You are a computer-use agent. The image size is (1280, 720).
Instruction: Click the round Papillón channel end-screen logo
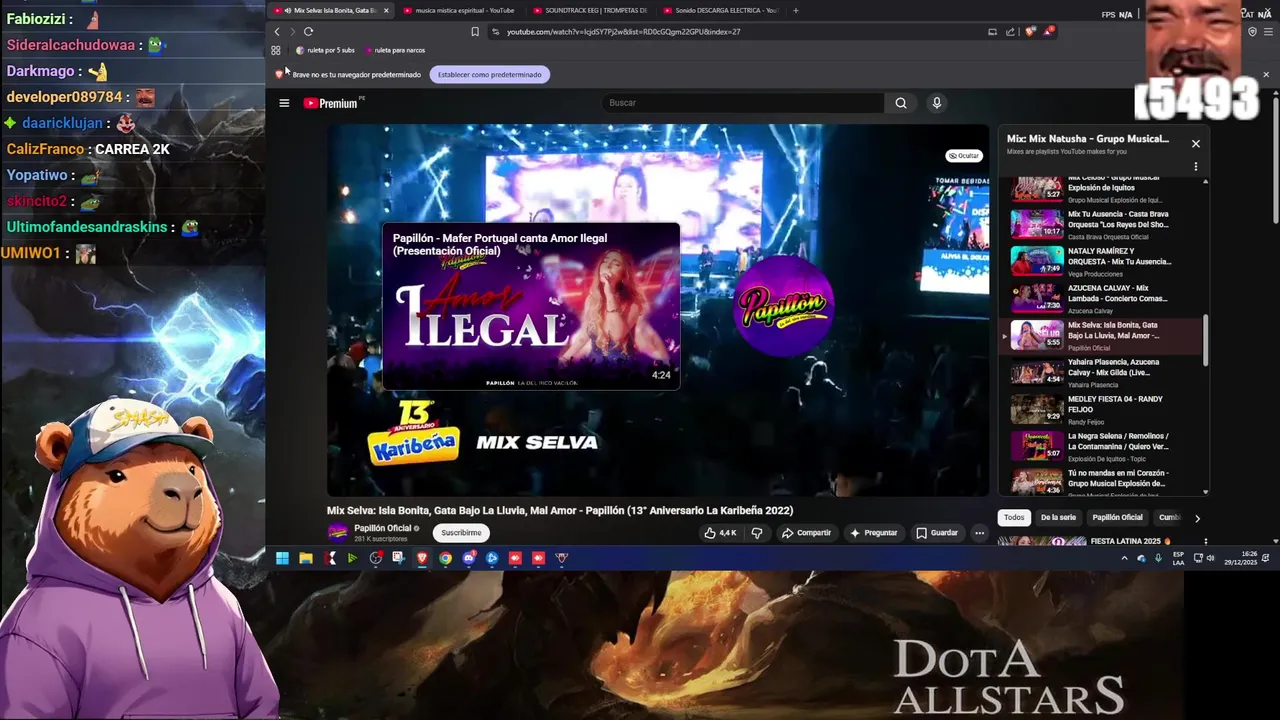(783, 306)
